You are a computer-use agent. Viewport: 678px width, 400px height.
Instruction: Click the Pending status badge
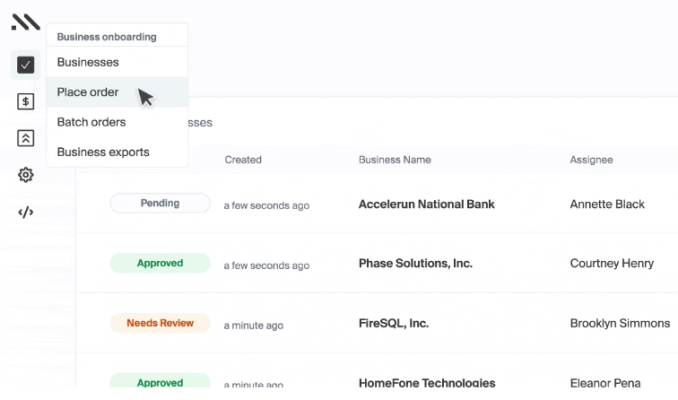[160, 203]
